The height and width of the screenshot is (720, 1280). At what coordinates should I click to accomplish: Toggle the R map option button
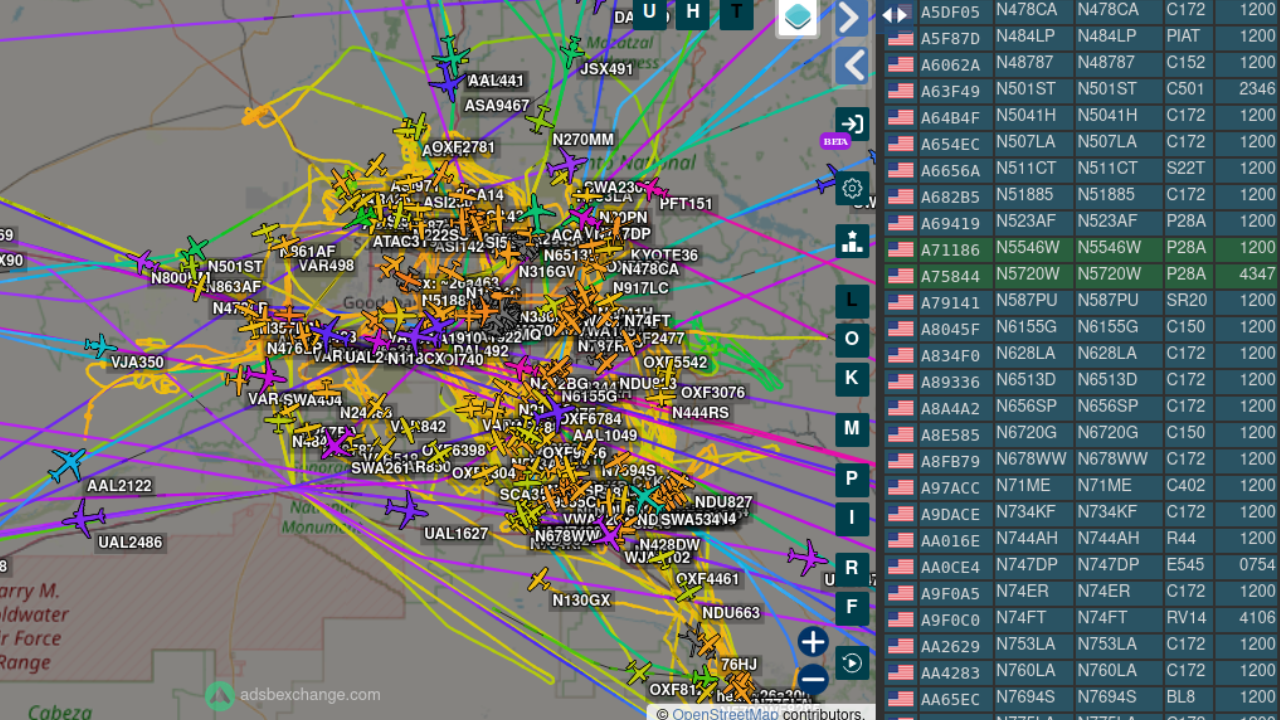[852, 568]
